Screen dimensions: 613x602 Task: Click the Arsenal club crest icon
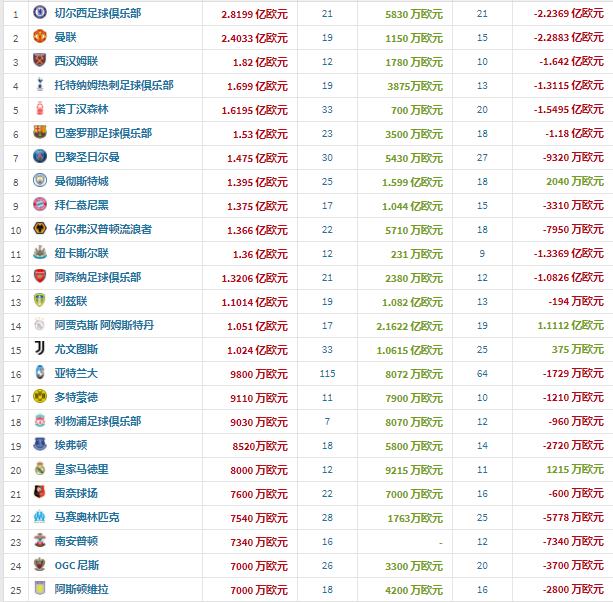pos(40,277)
